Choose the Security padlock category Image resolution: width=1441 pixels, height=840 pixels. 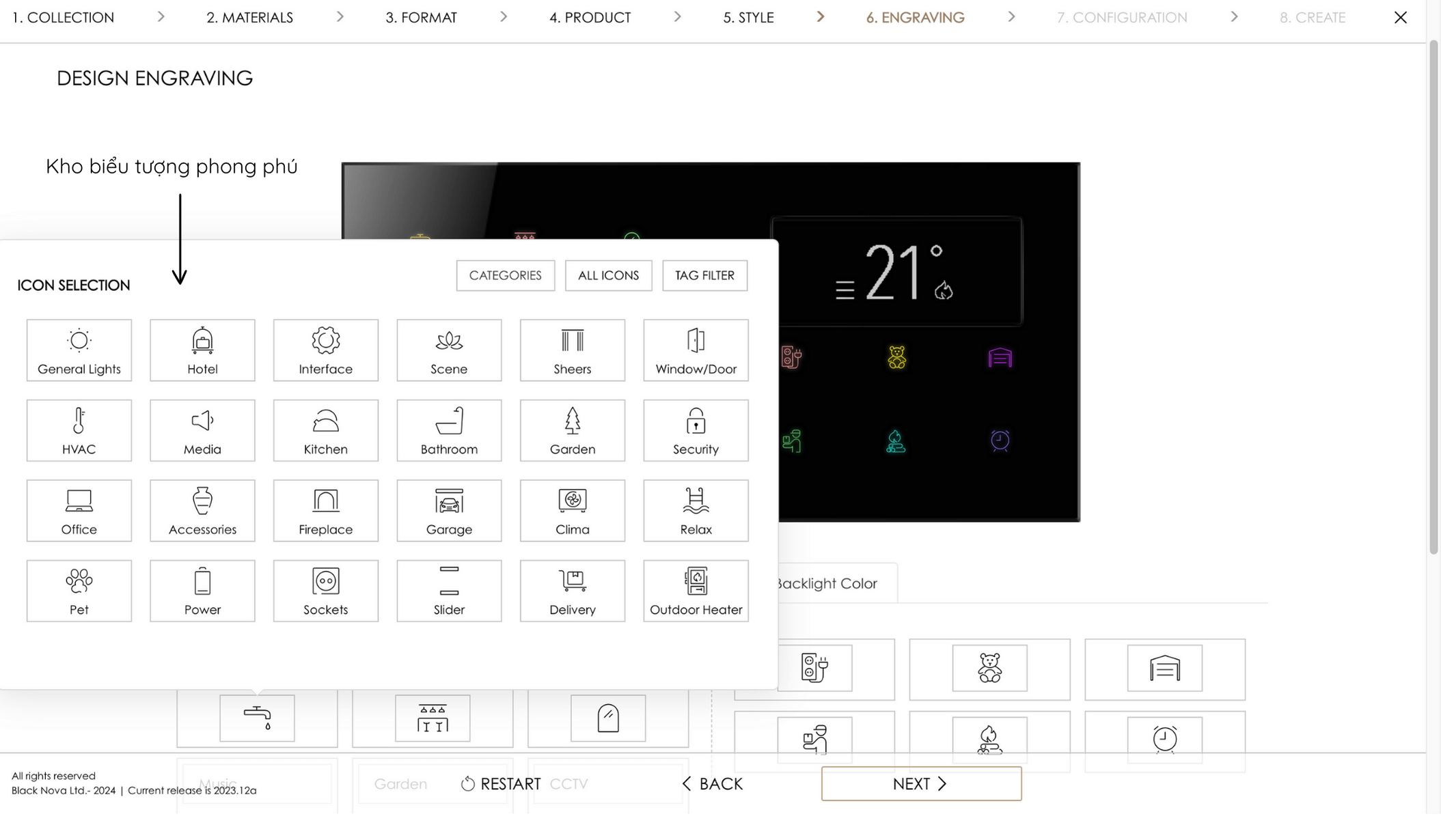[x=696, y=430]
